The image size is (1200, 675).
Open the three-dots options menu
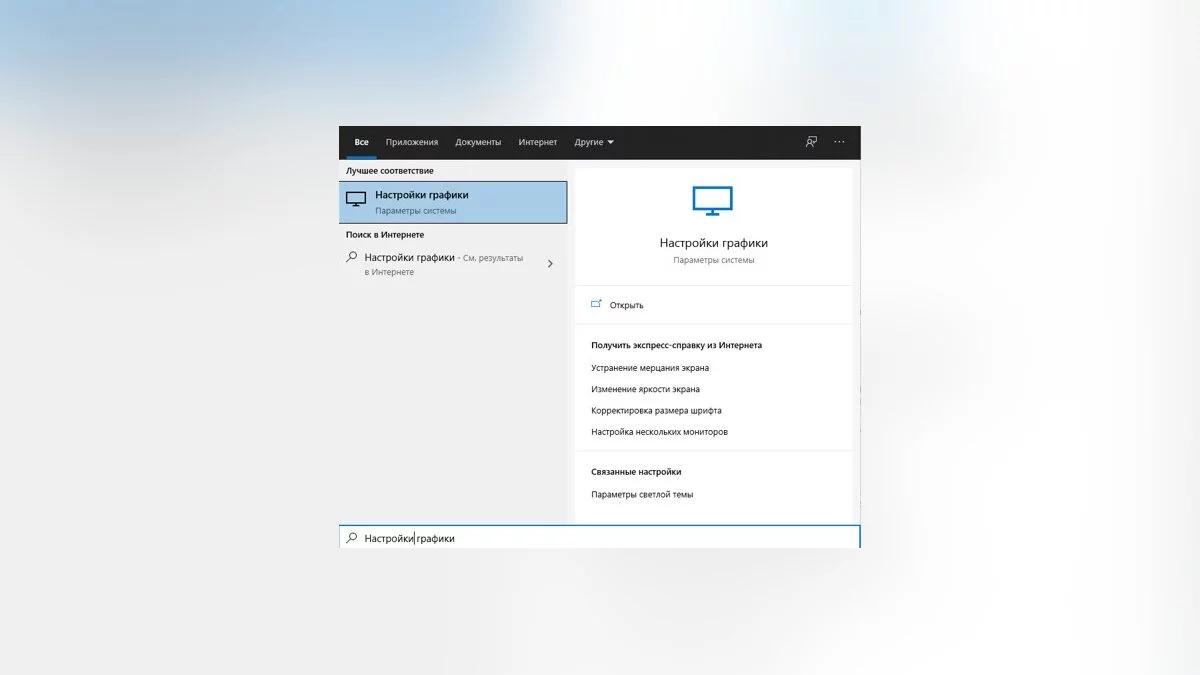tap(839, 142)
